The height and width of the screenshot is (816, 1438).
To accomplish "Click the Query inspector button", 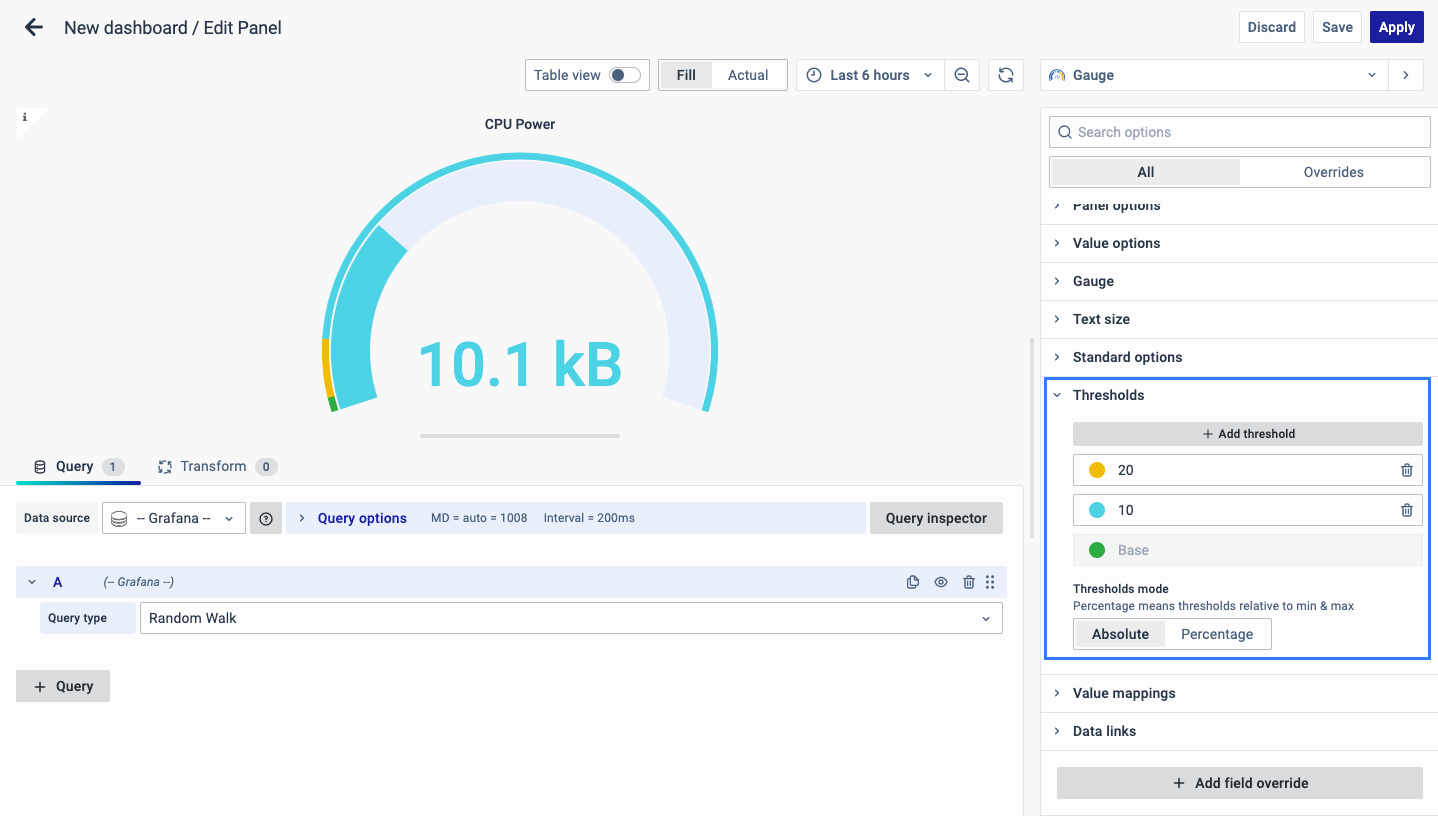I will coord(936,518).
